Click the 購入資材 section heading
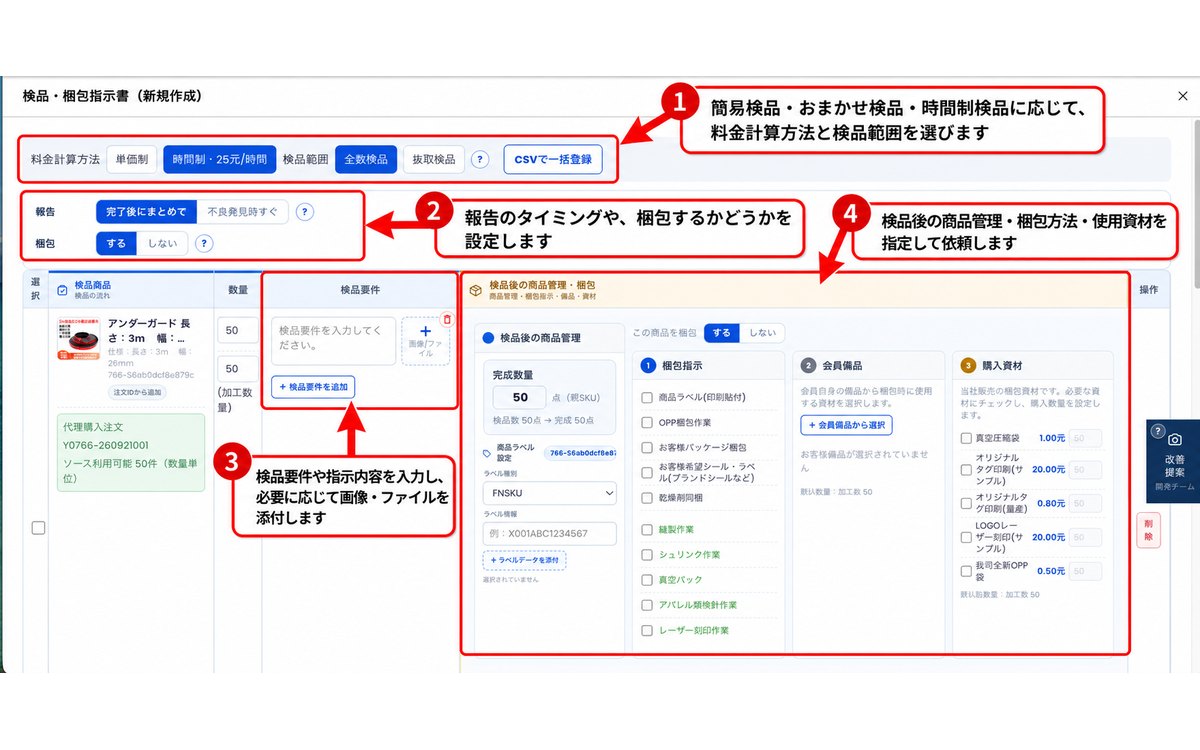1200x750 pixels. click(x=1000, y=366)
